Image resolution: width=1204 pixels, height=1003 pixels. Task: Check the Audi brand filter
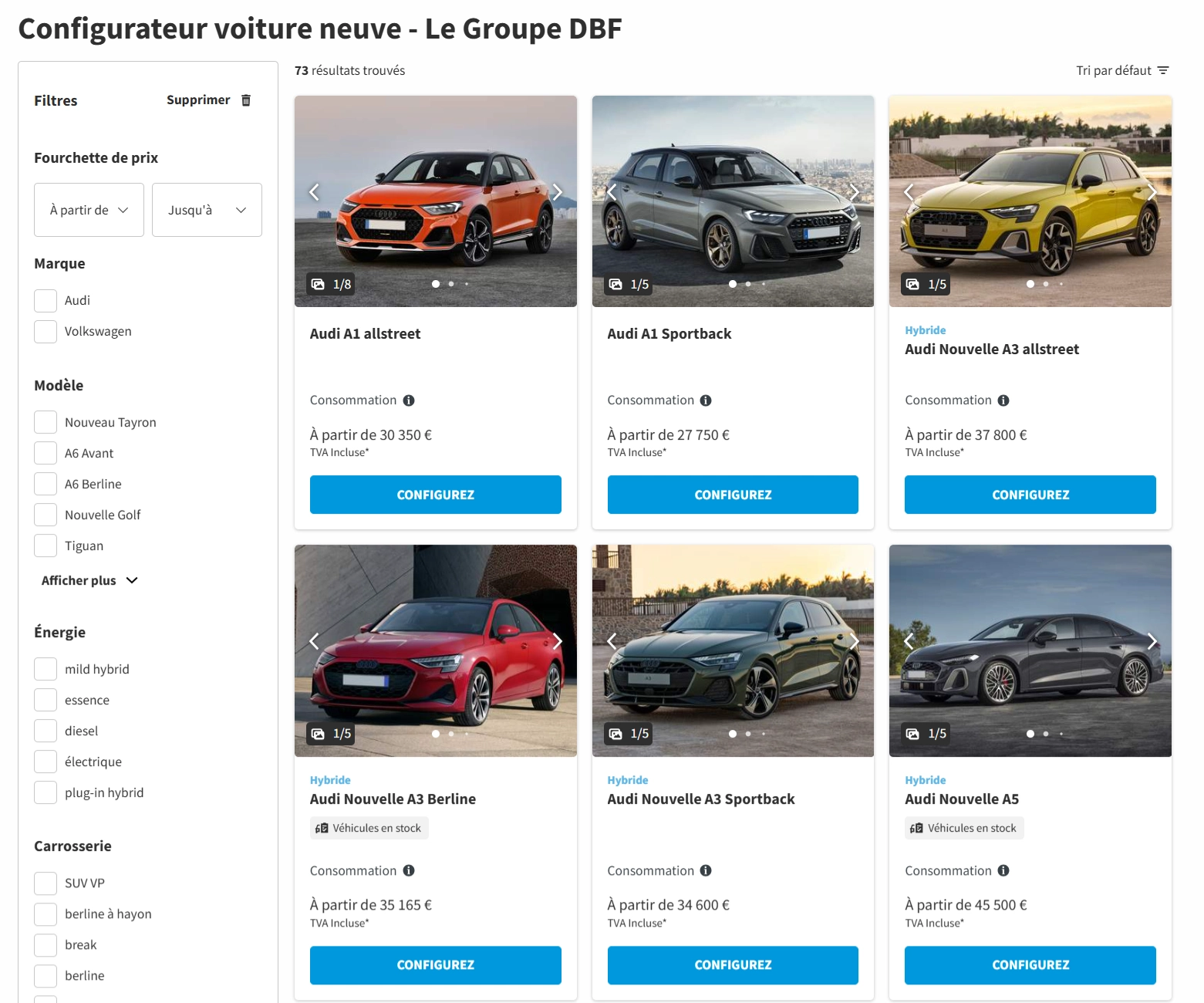pyautogui.click(x=46, y=301)
